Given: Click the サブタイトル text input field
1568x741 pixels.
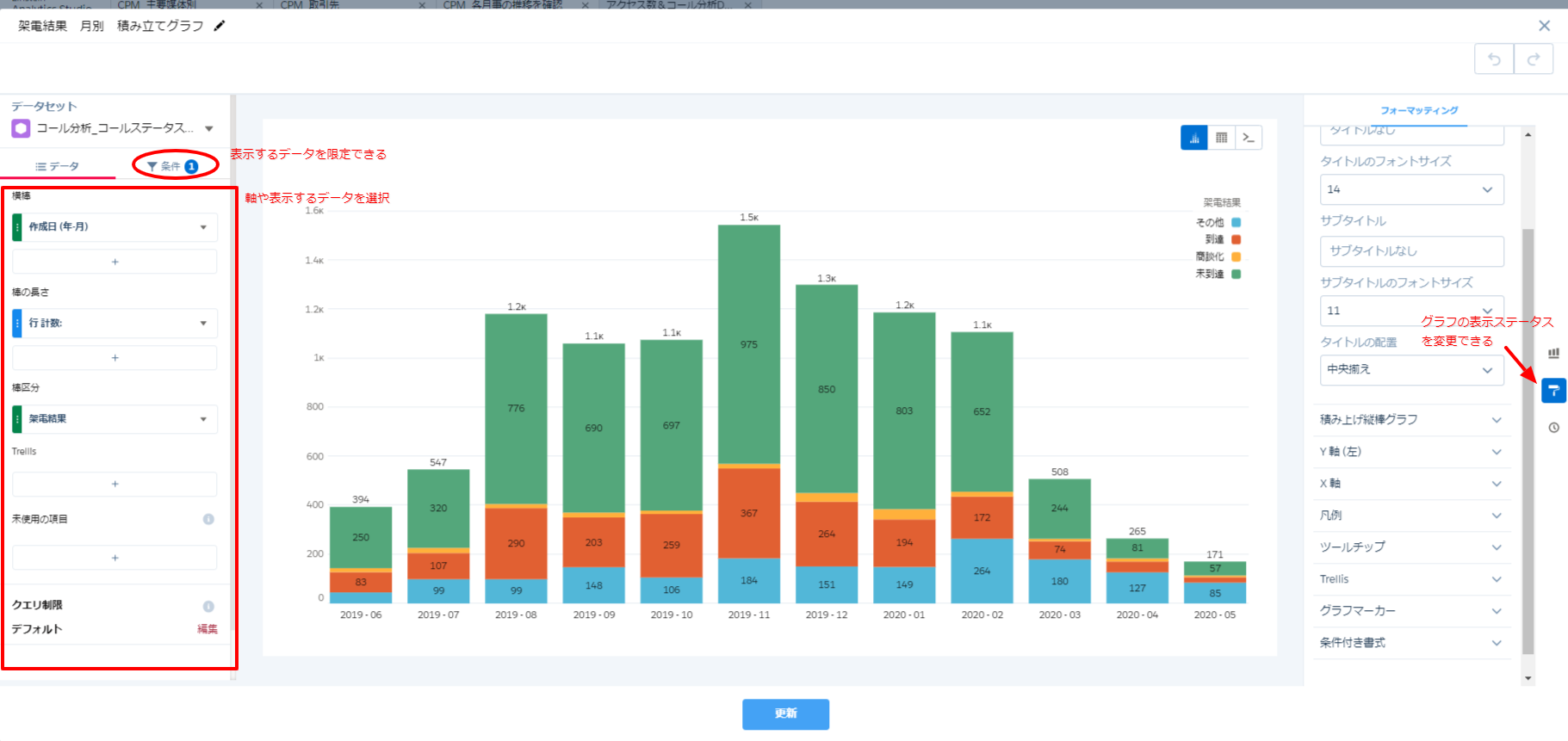Looking at the screenshot, I should tap(1411, 251).
